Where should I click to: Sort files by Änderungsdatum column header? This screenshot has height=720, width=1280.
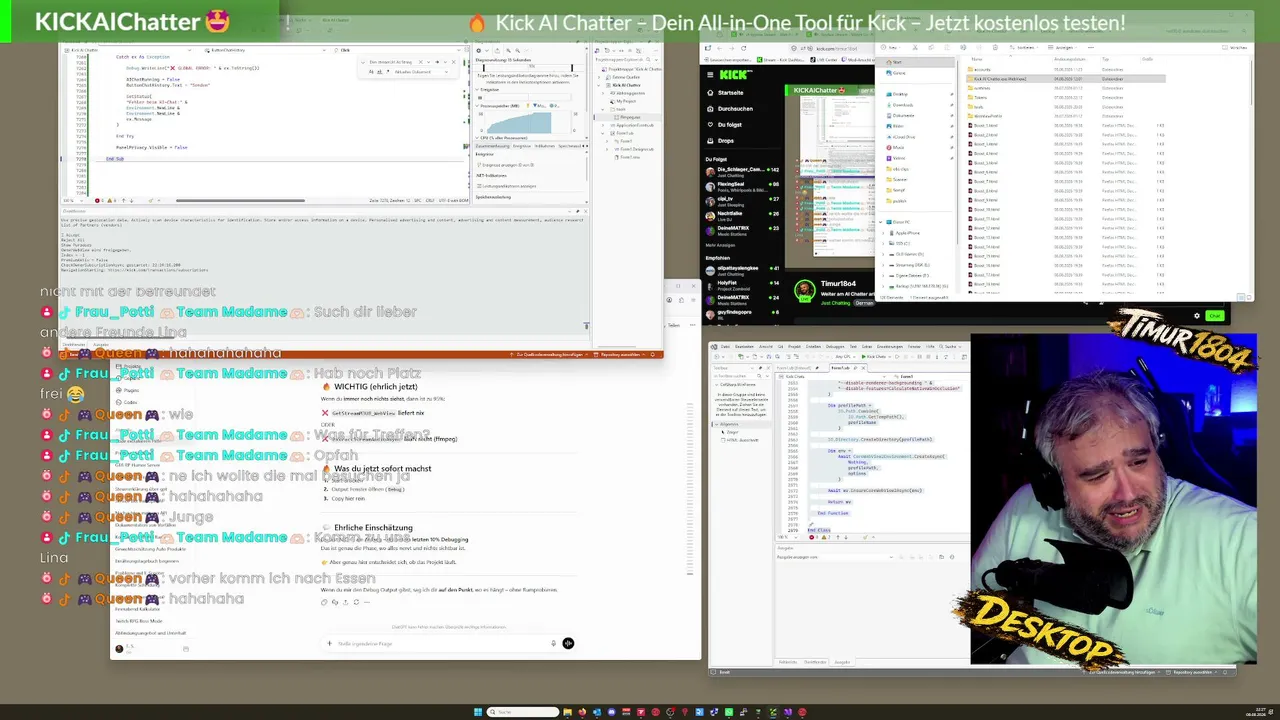(x=1070, y=59)
